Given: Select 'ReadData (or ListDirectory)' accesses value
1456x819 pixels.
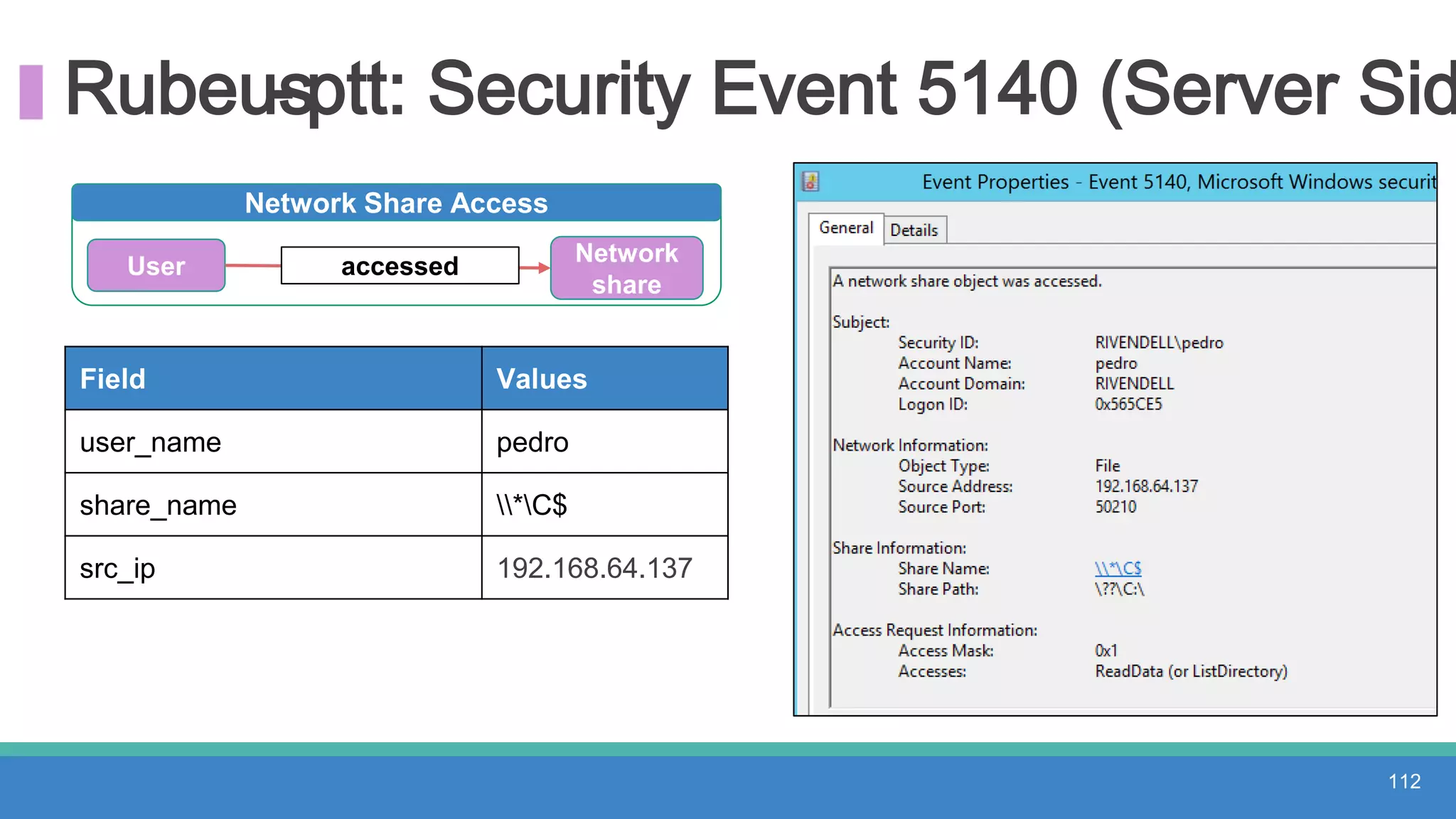Looking at the screenshot, I should [1192, 672].
